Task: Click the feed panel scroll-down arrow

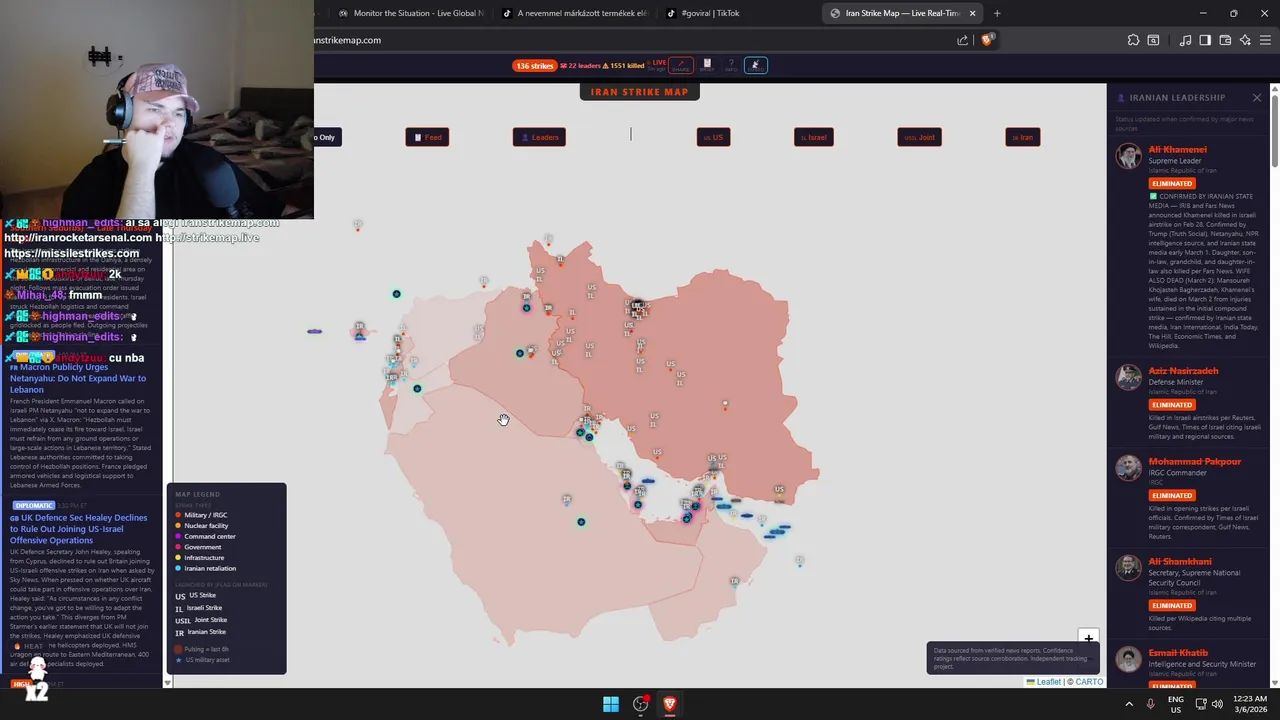Action: pyautogui.click(x=167, y=682)
